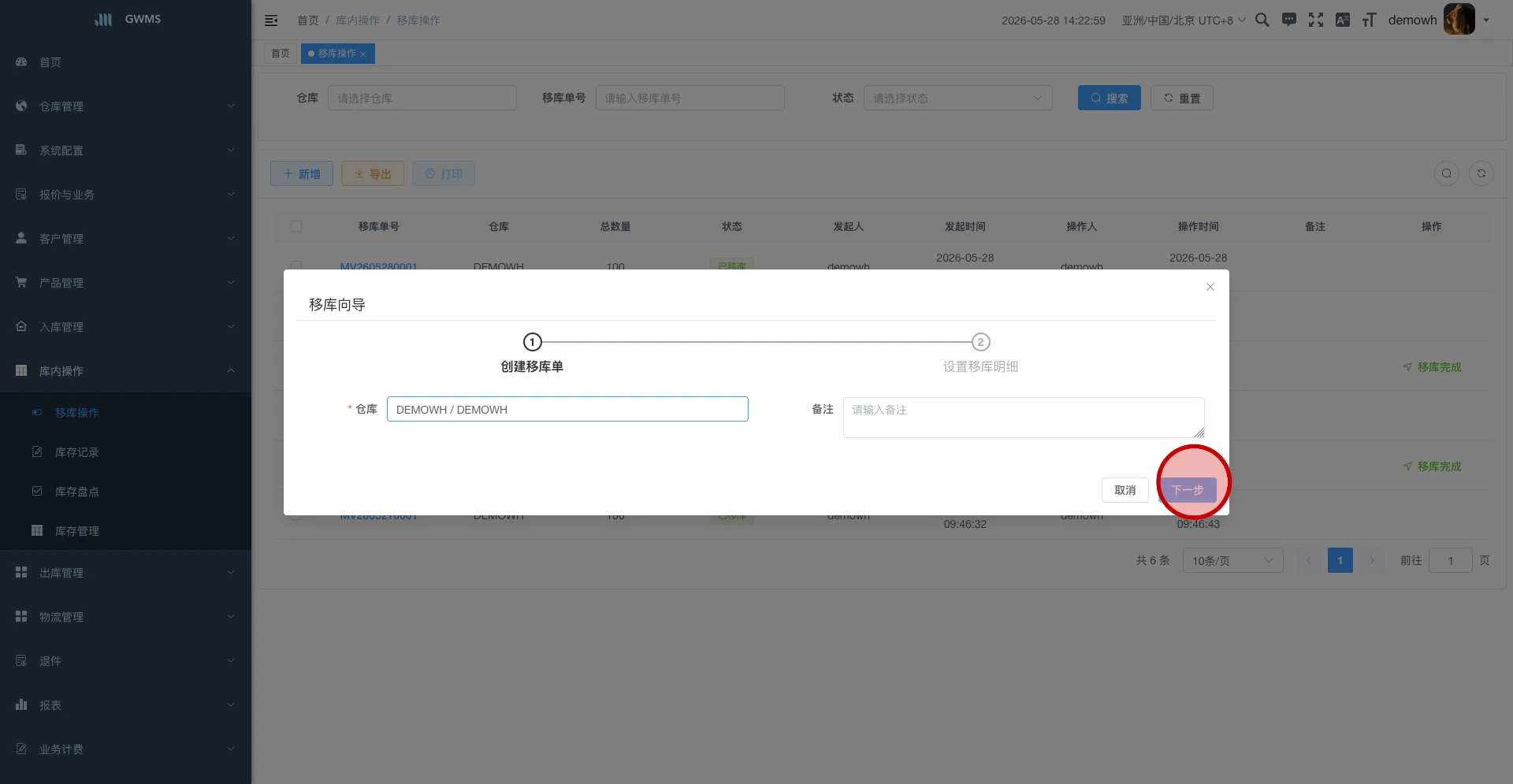This screenshot has height=784, width=1513.
Task: Expand 报表 sidebar menu
Action: [x=126, y=705]
